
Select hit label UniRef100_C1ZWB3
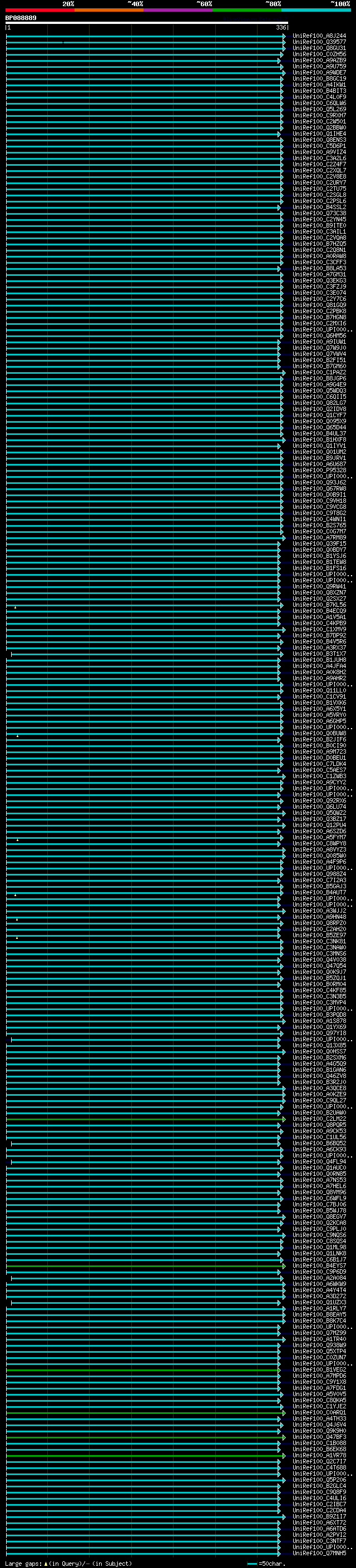pyautogui.click(x=319, y=776)
